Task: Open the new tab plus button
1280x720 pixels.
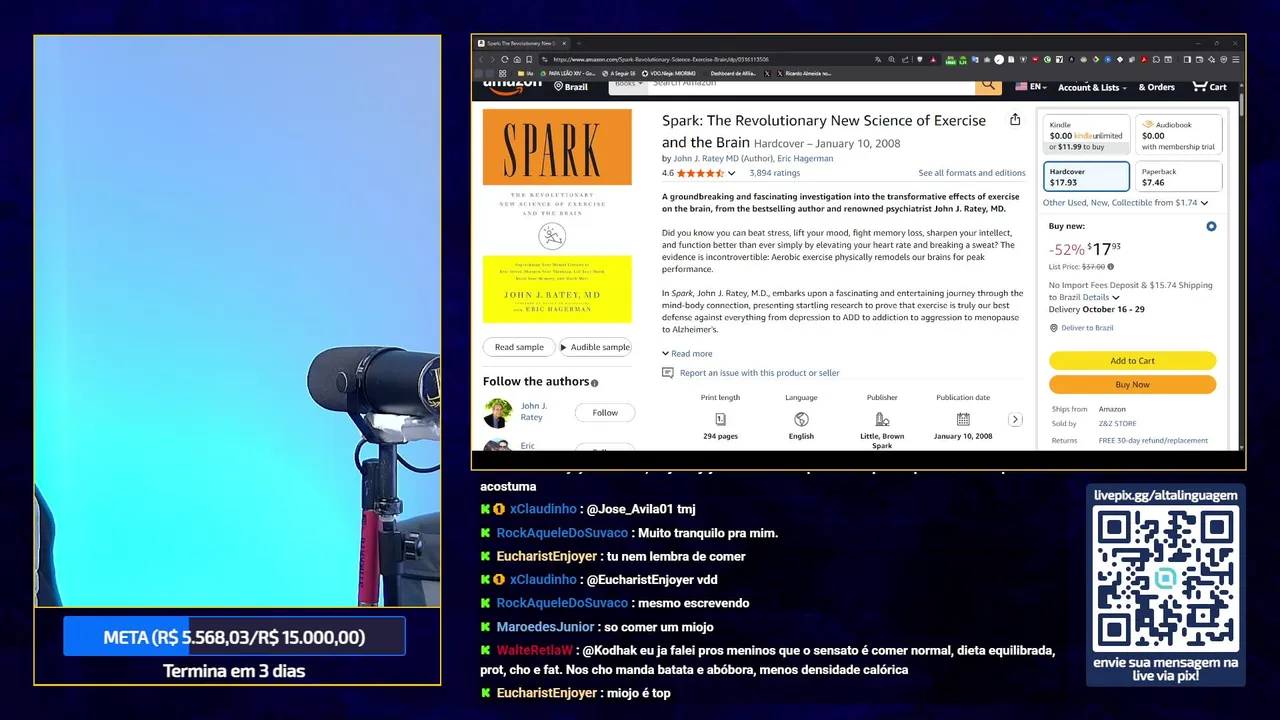Action: [x=578, y=43]
